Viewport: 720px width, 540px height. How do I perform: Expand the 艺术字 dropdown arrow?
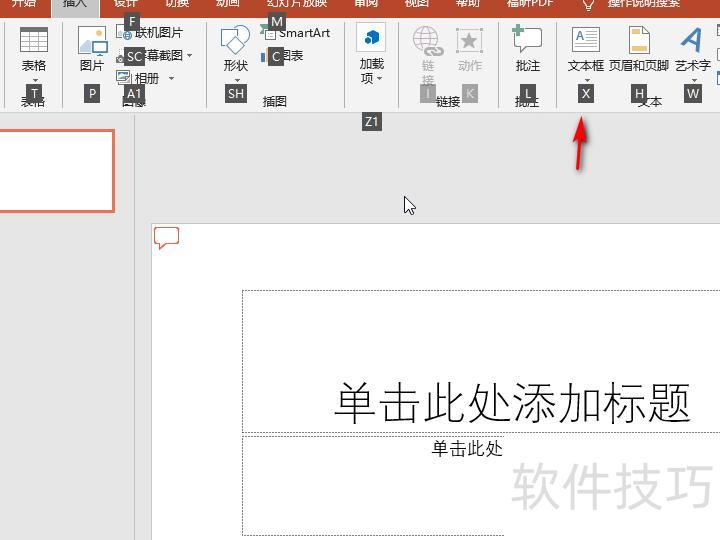693,80
